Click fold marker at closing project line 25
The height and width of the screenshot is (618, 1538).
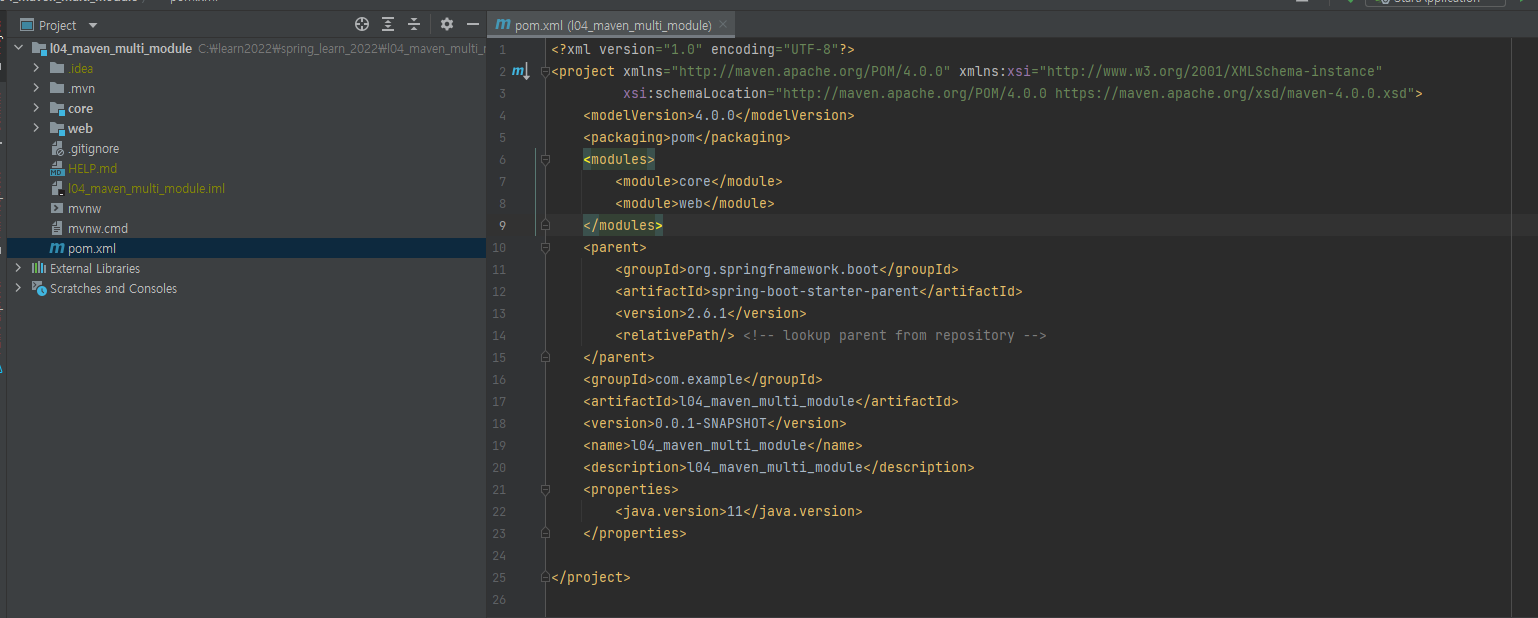(x=545, y=577)
